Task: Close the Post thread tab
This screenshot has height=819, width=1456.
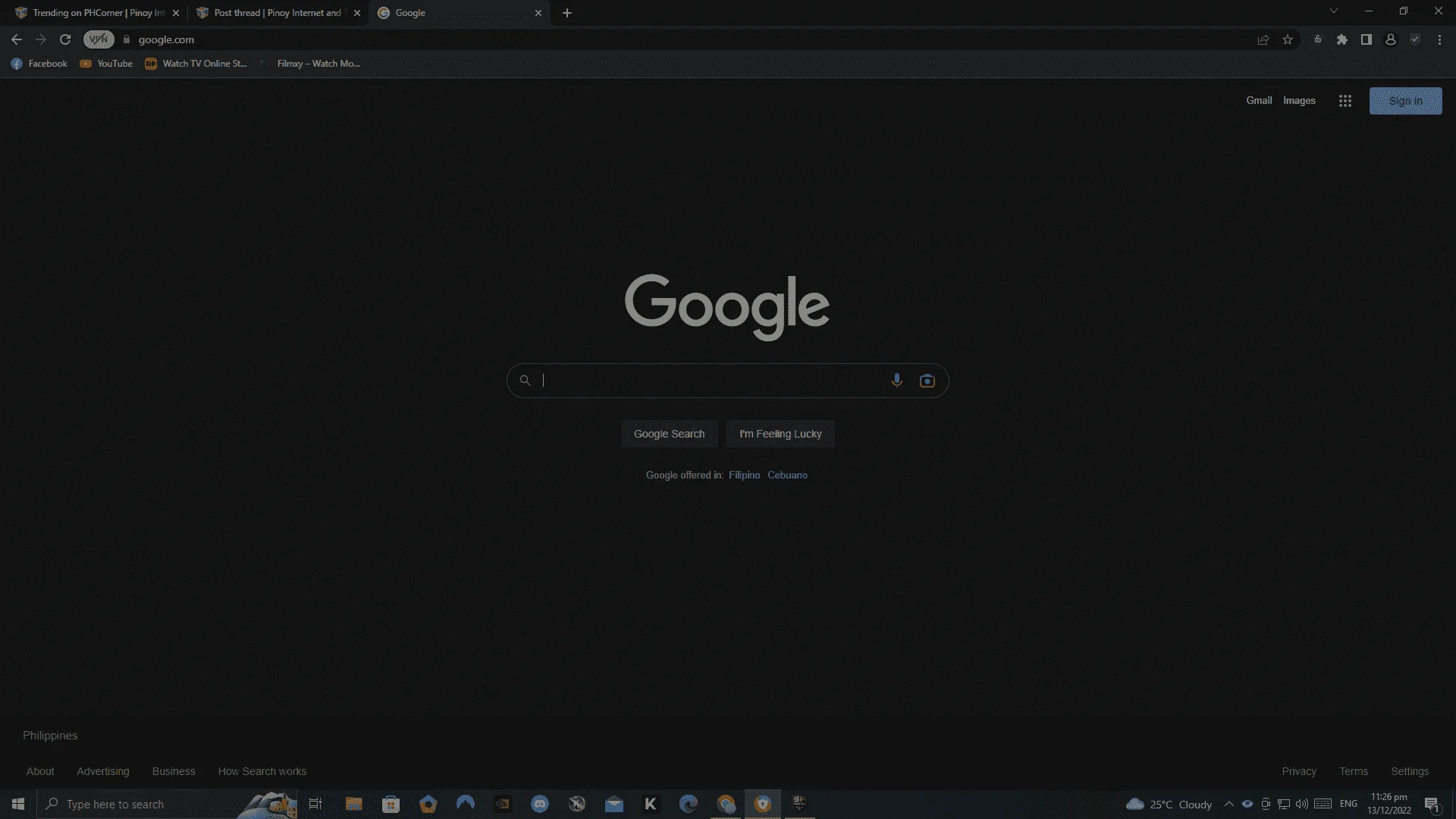Action: [x=357, y=13]
